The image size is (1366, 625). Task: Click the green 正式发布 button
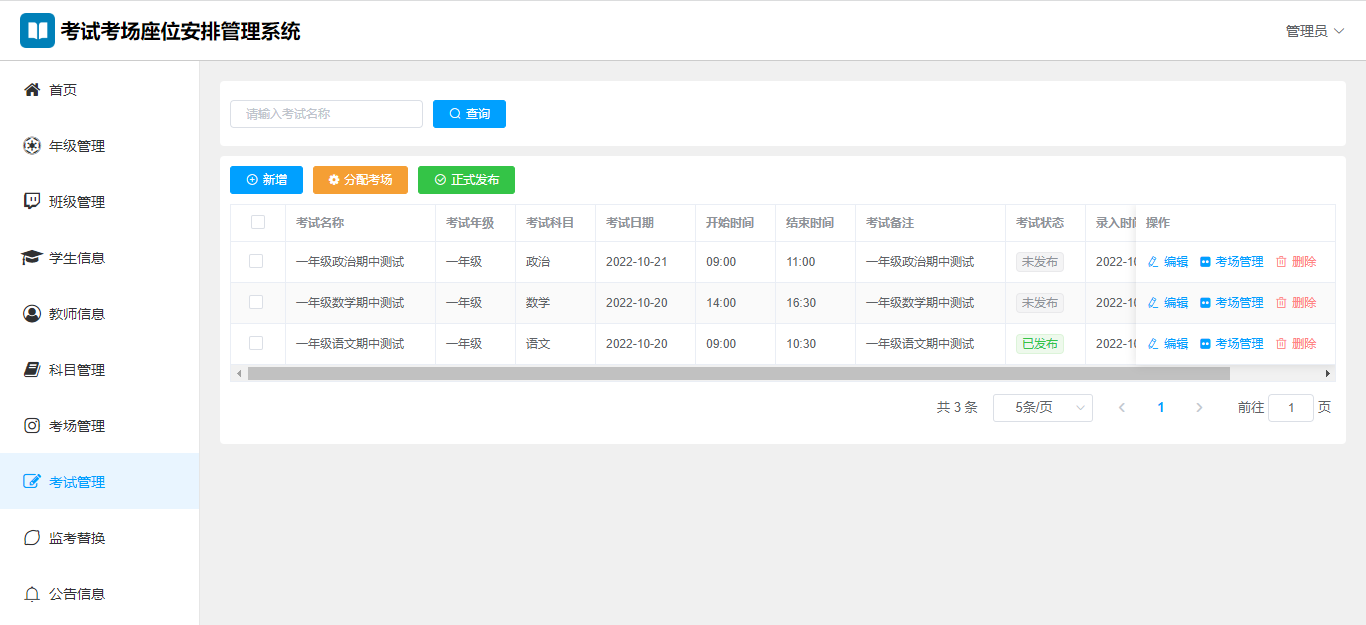(x=466, y=180)
